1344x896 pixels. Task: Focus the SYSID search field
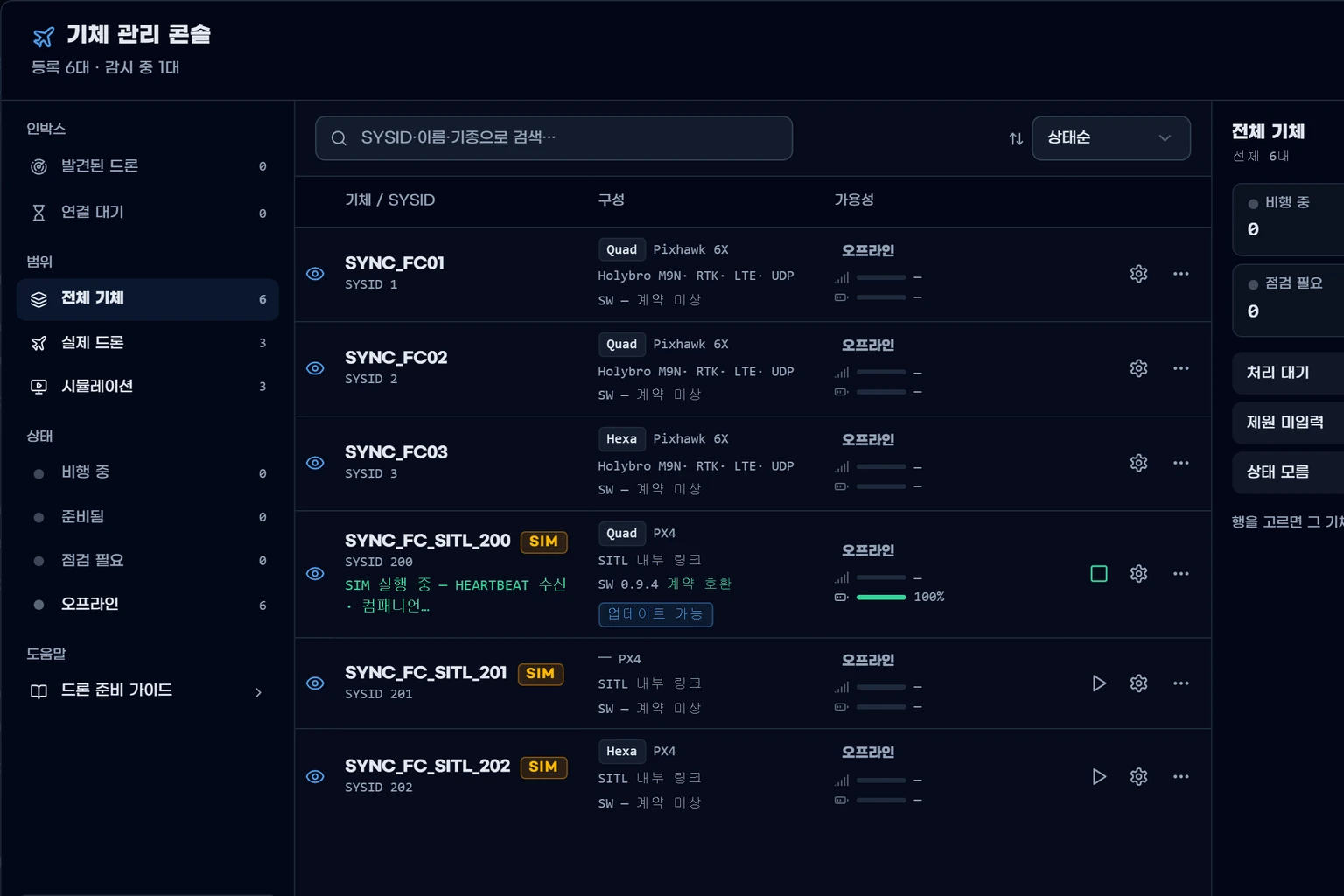click(x=554, y=138)
